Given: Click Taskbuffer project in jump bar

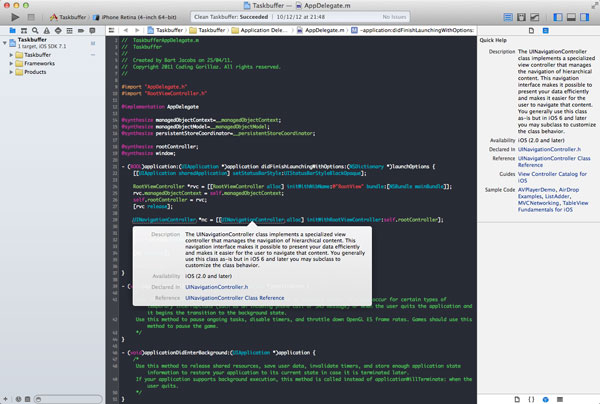Looking at the screenshot, I should 165,30.
